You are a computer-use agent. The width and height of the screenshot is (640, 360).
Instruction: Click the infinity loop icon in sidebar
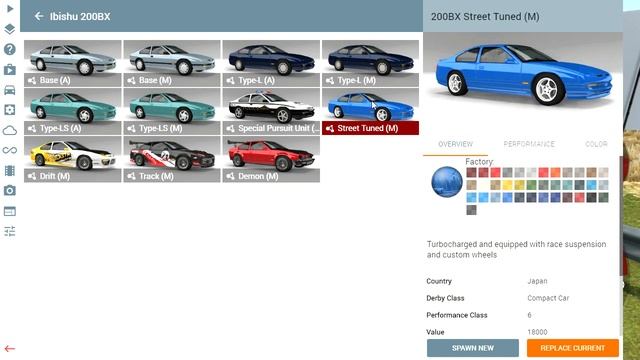point(10,150)
